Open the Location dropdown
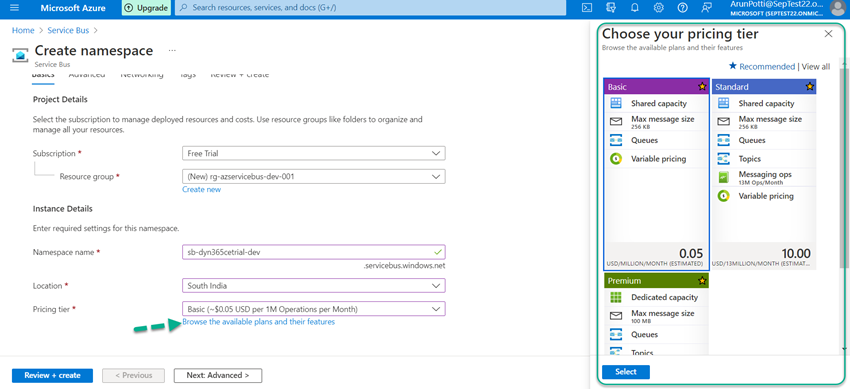The image size is (850, 389). pos(314,286)
